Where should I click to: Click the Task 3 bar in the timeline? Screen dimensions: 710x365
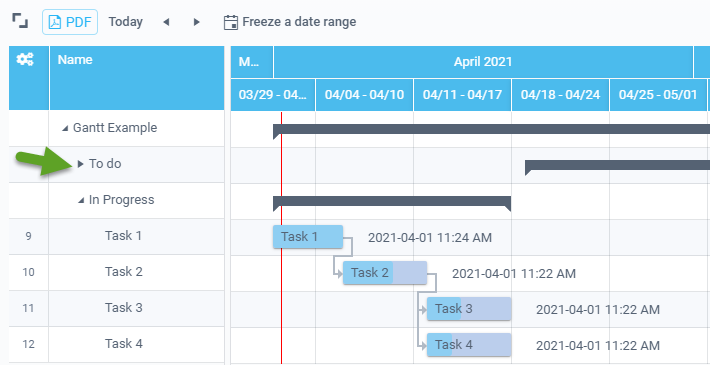[x=469, y=309]
